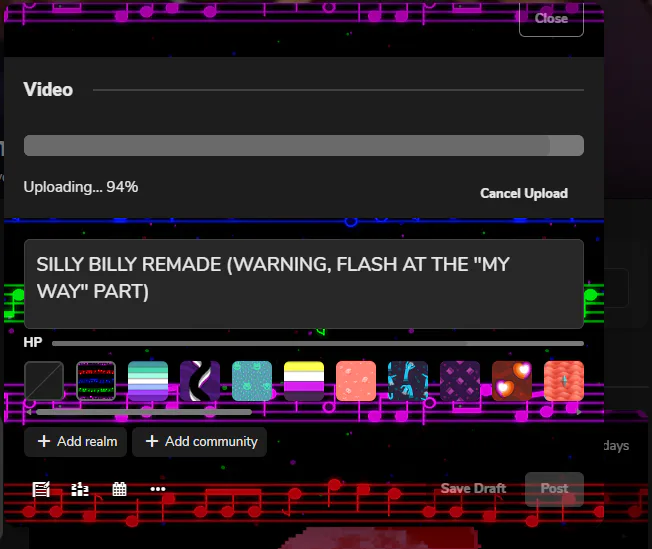Viewport: 652px width, 549px height.
Task: Choose the coral scales background
Action: (564, 381)
